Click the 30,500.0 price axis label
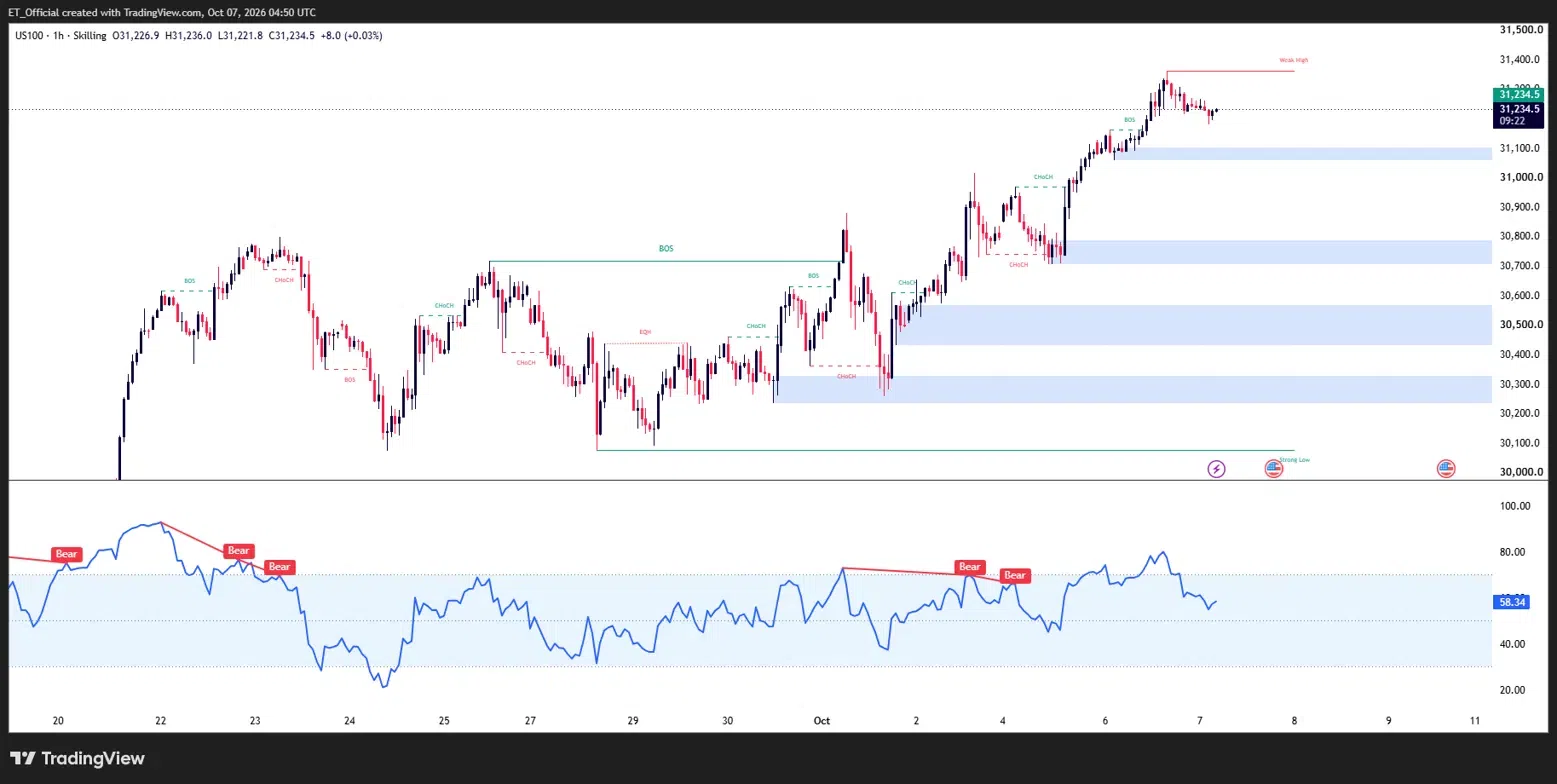 (1520, 325)
